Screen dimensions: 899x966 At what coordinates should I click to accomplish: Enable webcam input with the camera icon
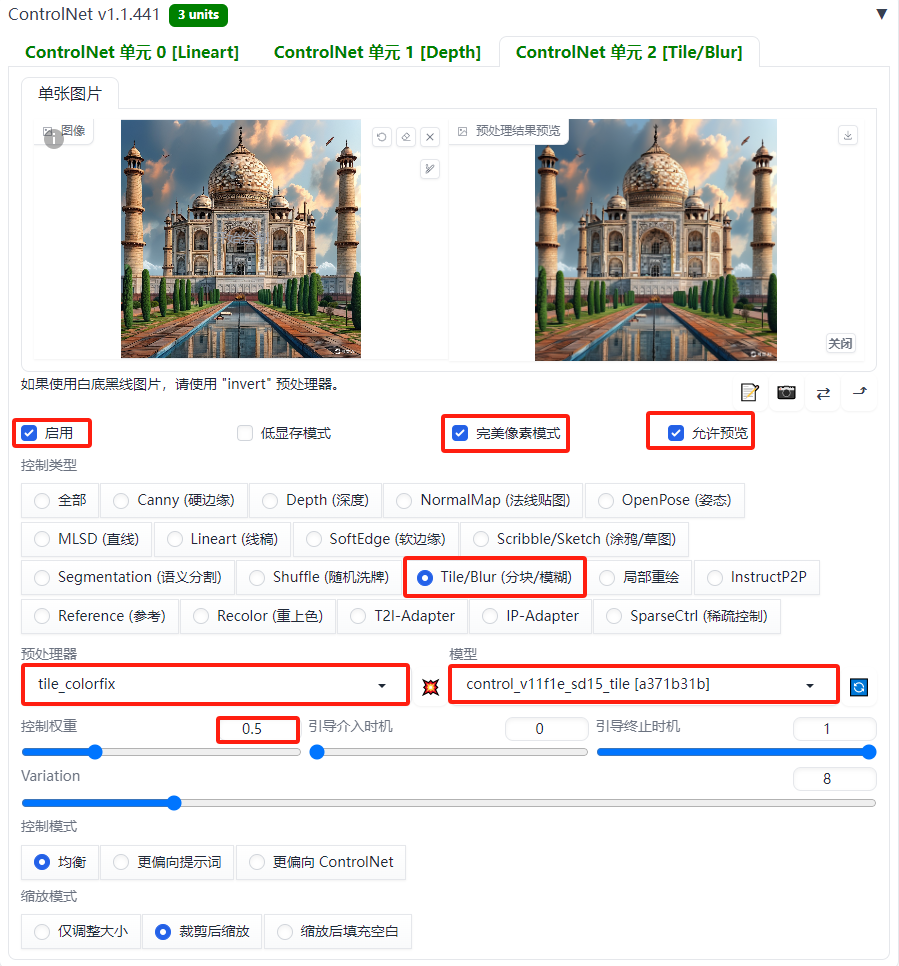(786, 393)
